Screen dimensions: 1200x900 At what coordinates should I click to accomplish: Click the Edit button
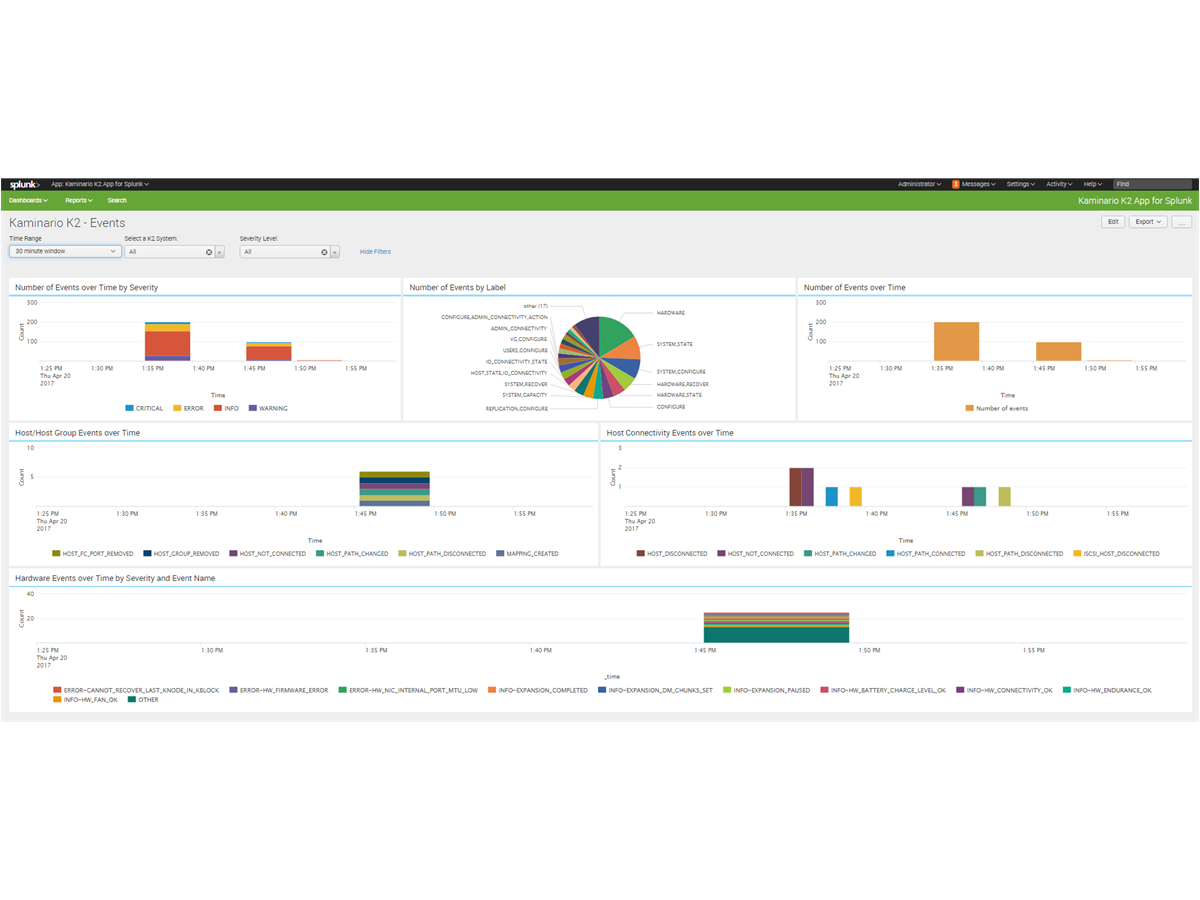(x=1112, y=222)
